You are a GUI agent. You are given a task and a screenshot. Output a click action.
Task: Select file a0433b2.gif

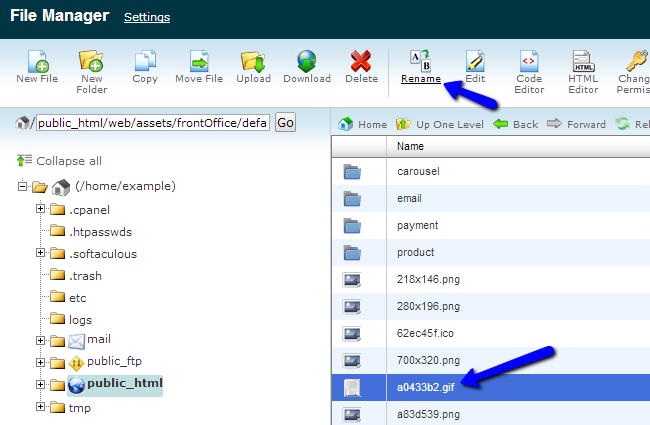(x=426, y=387)
